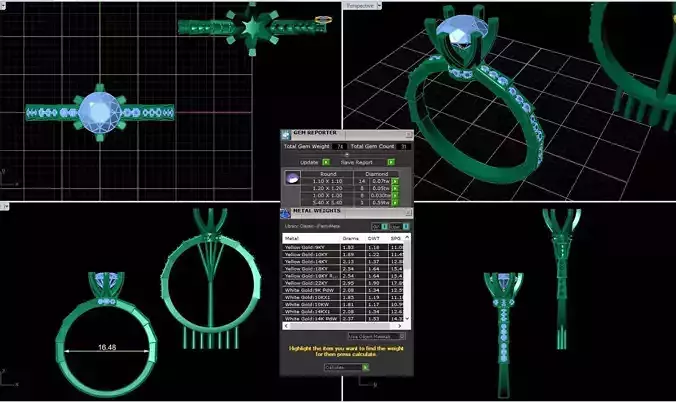The height and width of the screenshot is (402, 676).
Task: Toggle the first teal library button
Action: coord(385,226)
